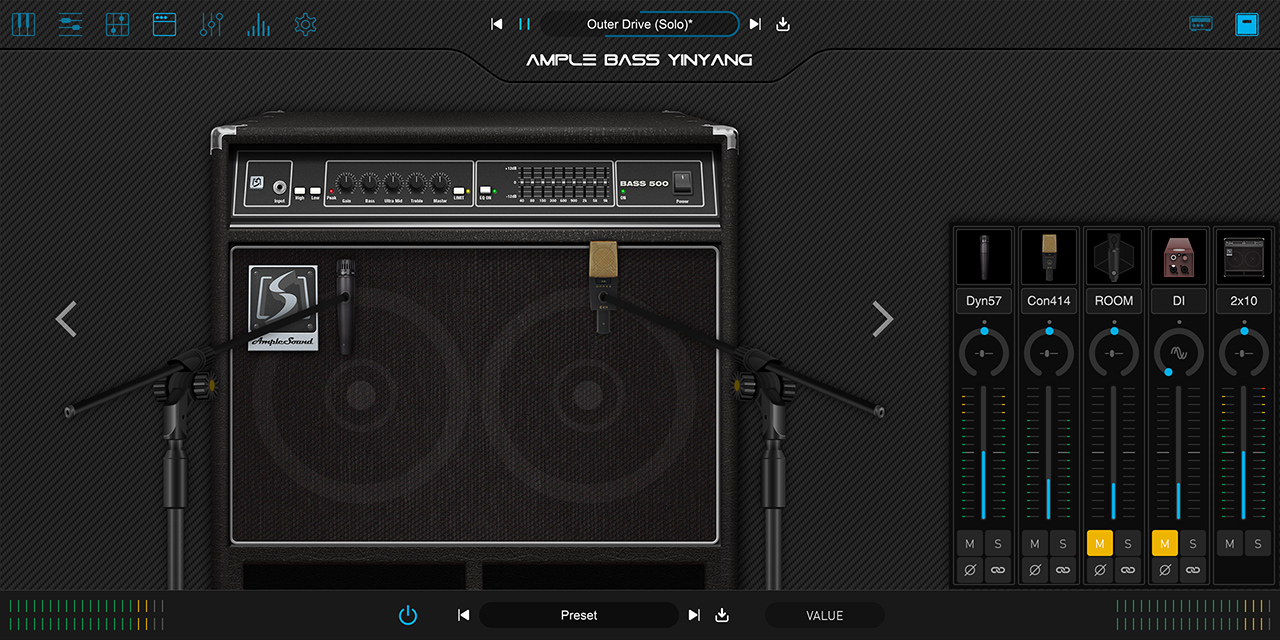Screen dimensions: 1280x640
Task: Flip the amp Power rocker switch
Action: pos(682,182)
